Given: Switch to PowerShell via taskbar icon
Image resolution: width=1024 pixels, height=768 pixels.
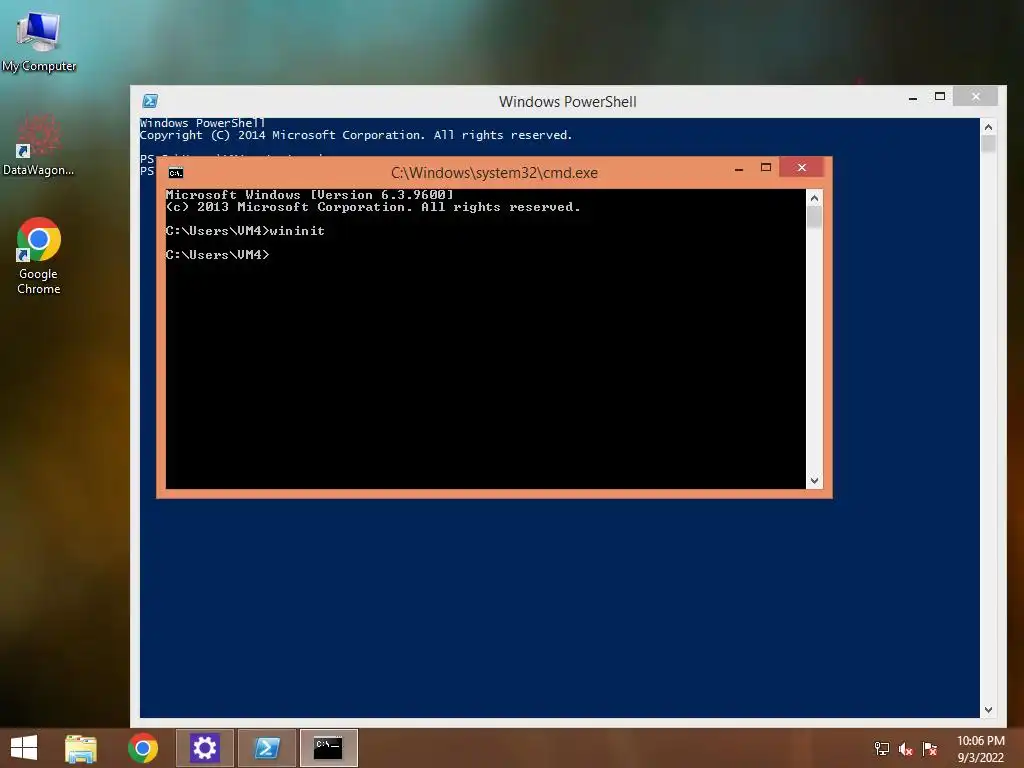Looking at the screenshot, I should (267, 748).
